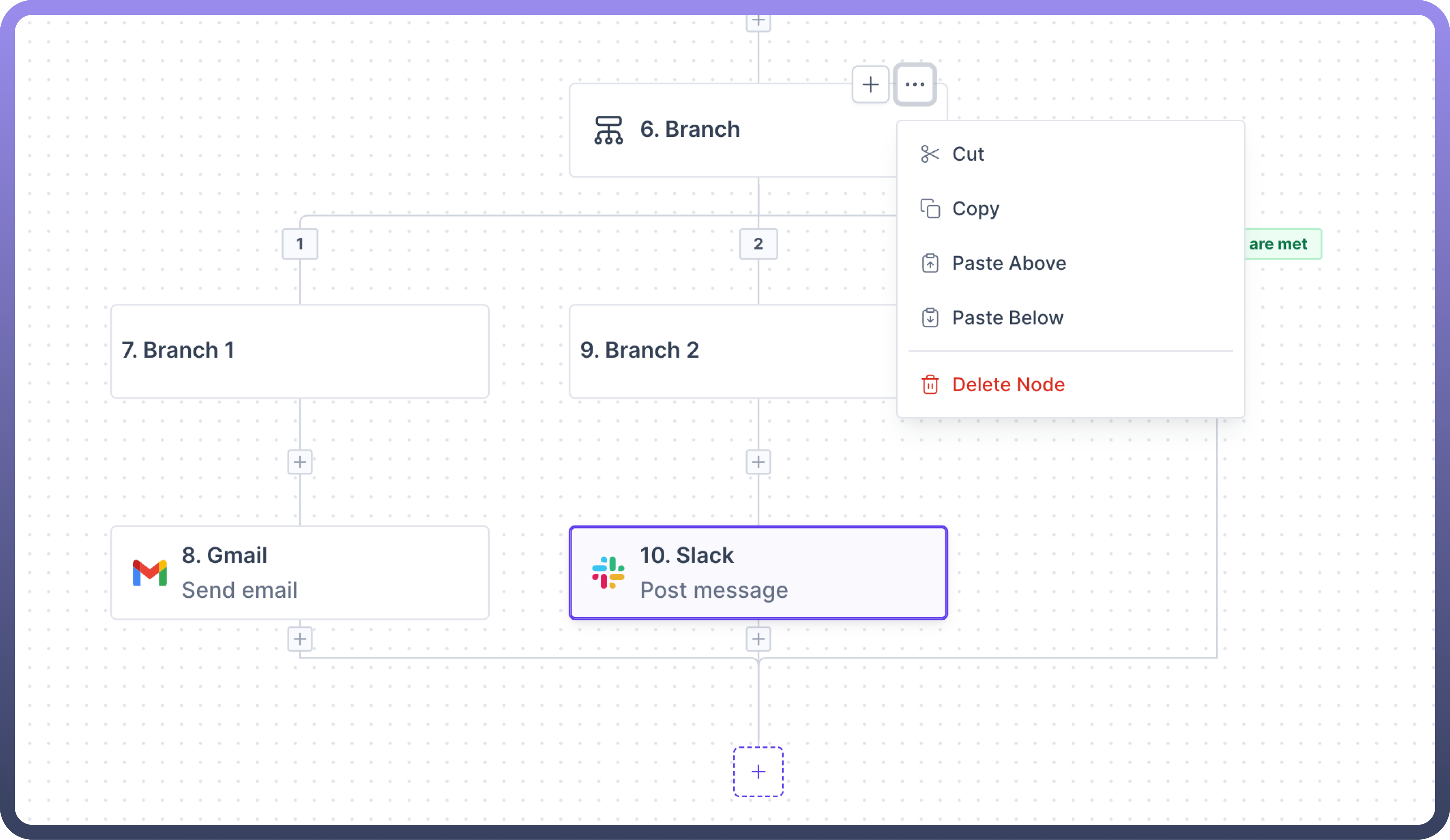The height and width of the screenshot is (840, 1450).
Task: Click the Slack logo icon
Action: [608, 573]
